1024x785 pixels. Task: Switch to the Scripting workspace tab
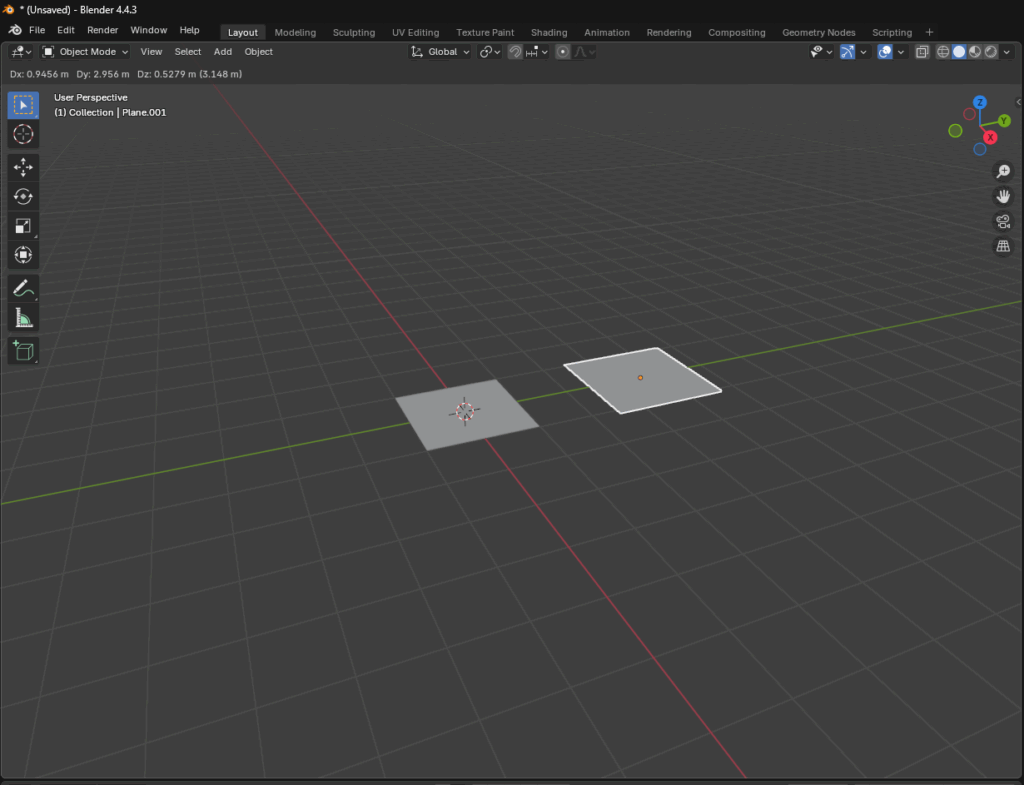coord(891,32)
